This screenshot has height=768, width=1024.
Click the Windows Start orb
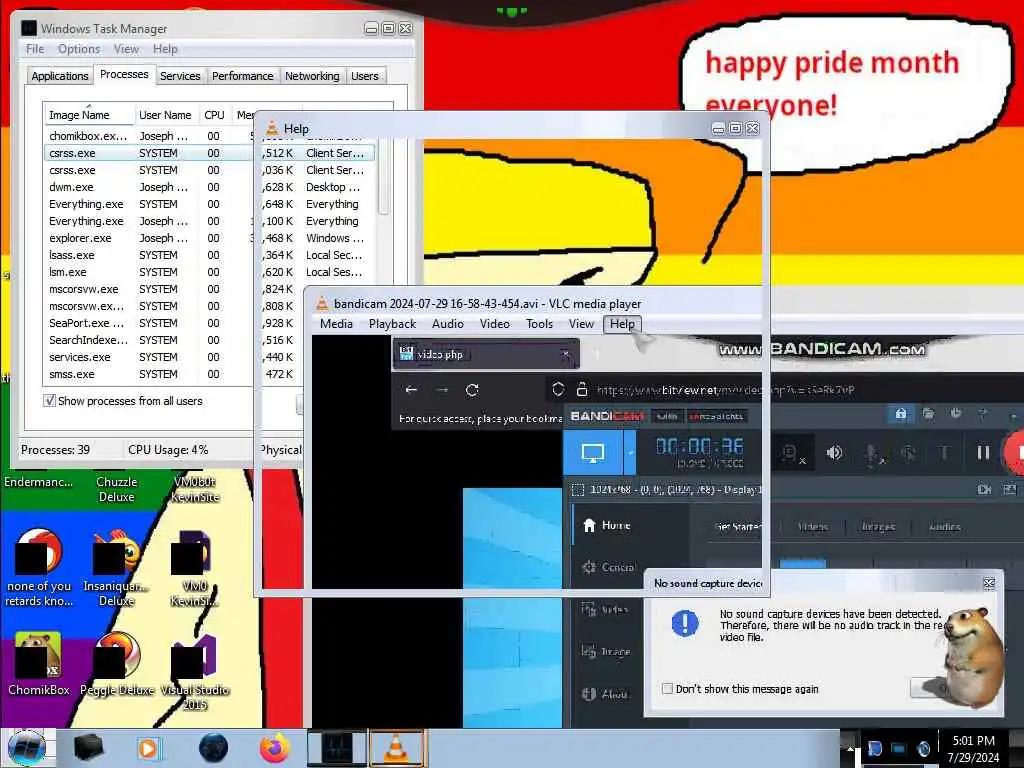26,748
